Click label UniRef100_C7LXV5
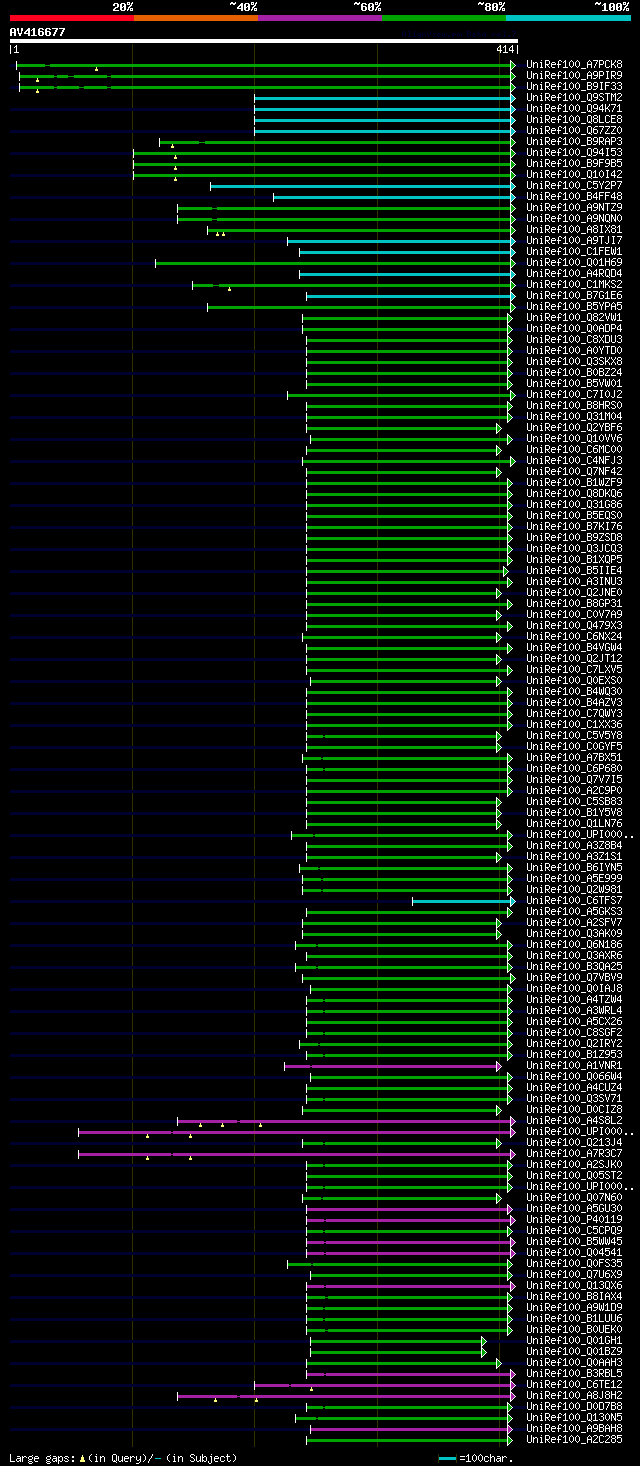 (574, 669)
